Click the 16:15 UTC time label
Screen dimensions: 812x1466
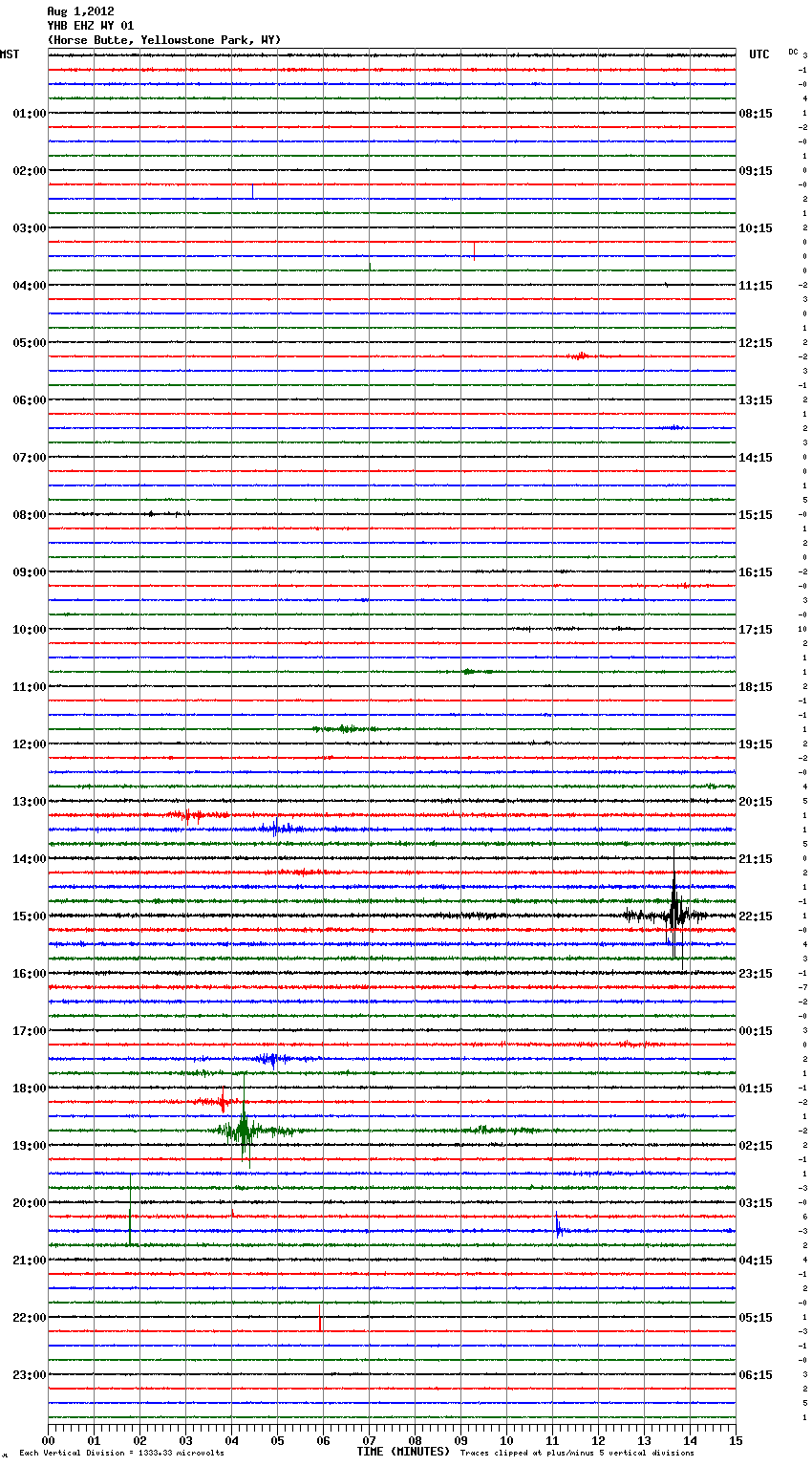(x=756, y=572)
